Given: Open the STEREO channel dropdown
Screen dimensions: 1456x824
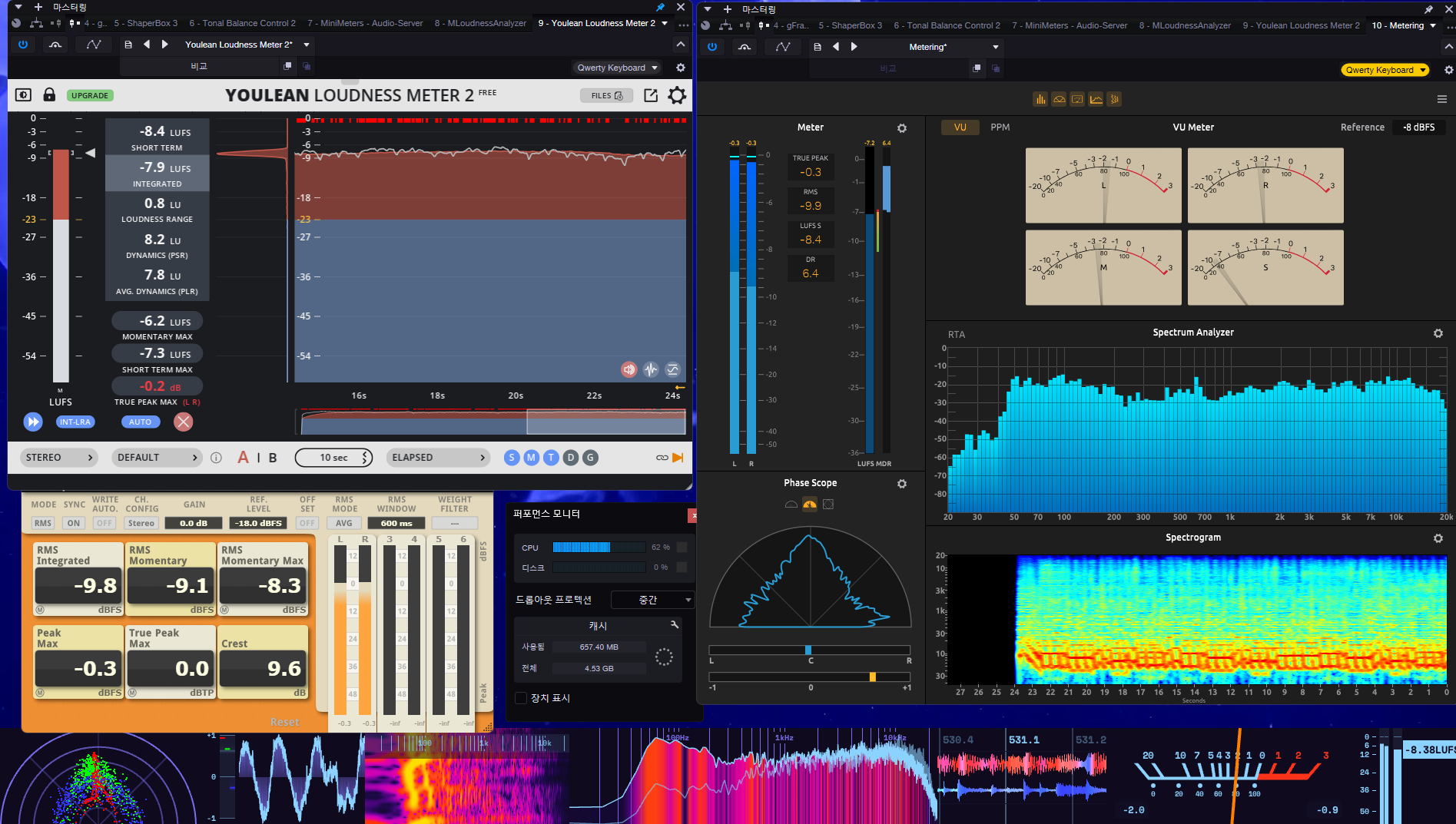Looking at the screenshot, I should coord(59,458).
